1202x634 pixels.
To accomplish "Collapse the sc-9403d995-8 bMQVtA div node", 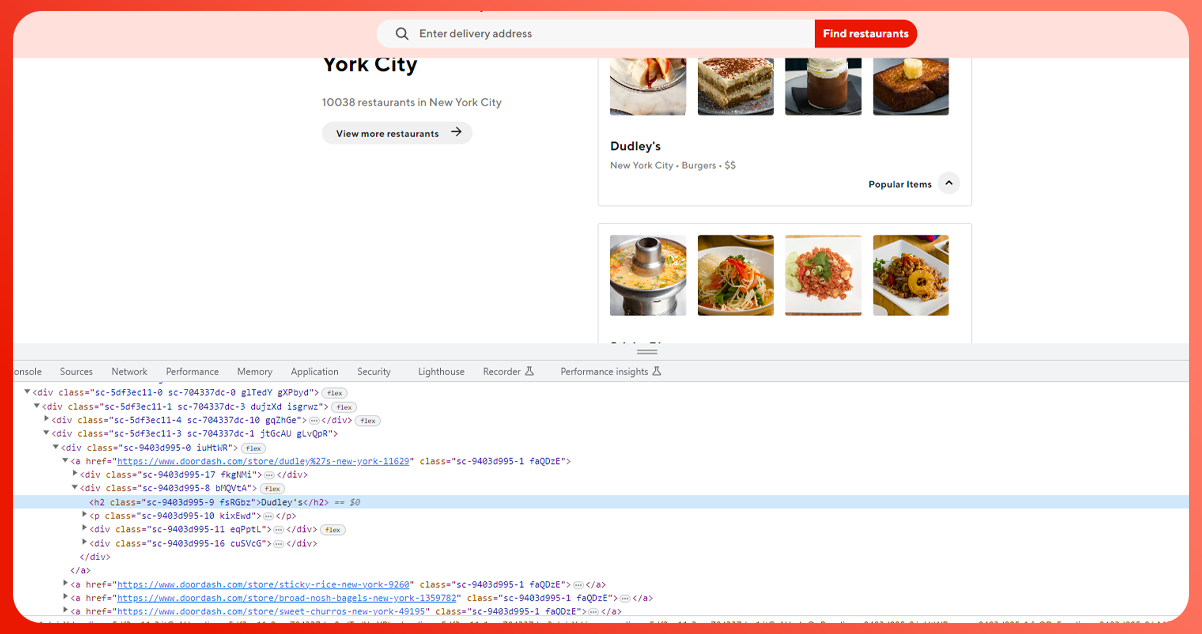I will [75, 488].
